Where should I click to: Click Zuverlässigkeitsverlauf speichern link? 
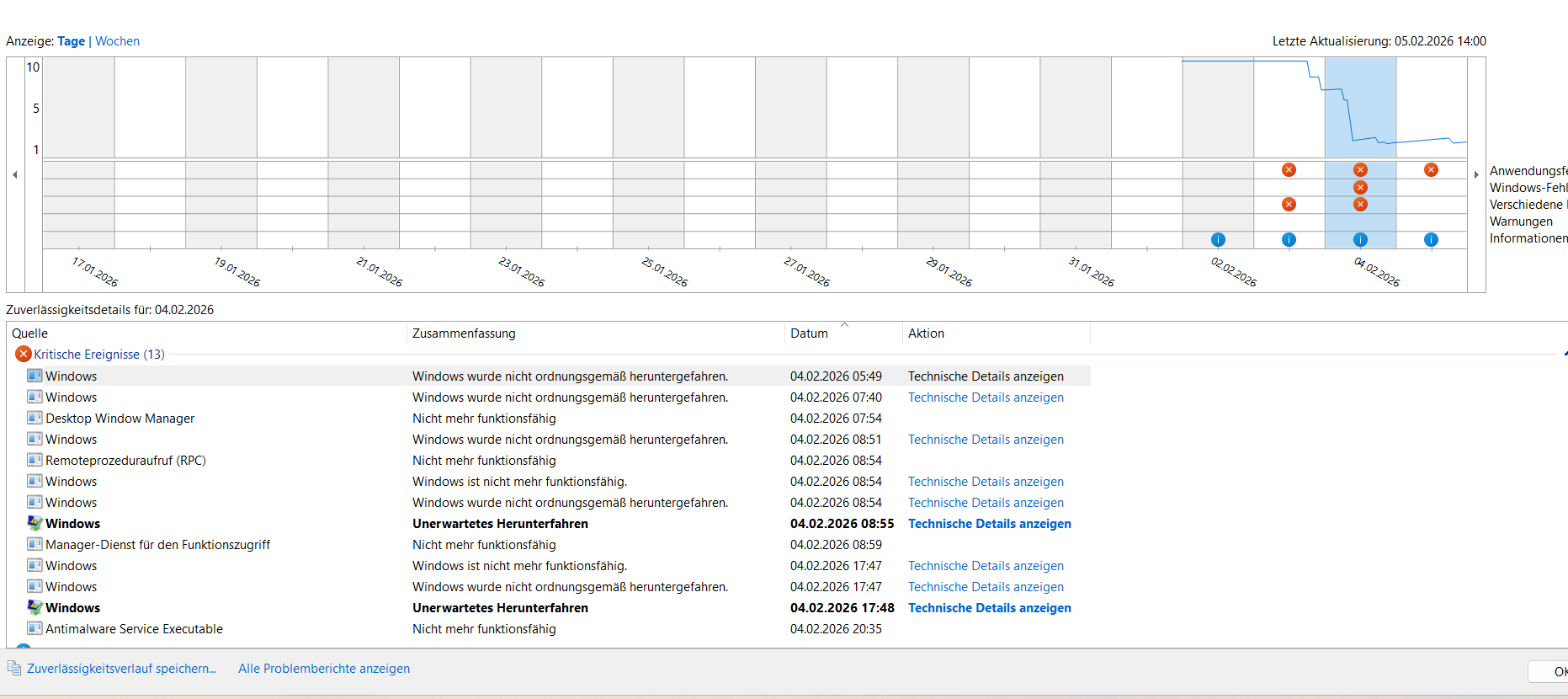(121, 669)
